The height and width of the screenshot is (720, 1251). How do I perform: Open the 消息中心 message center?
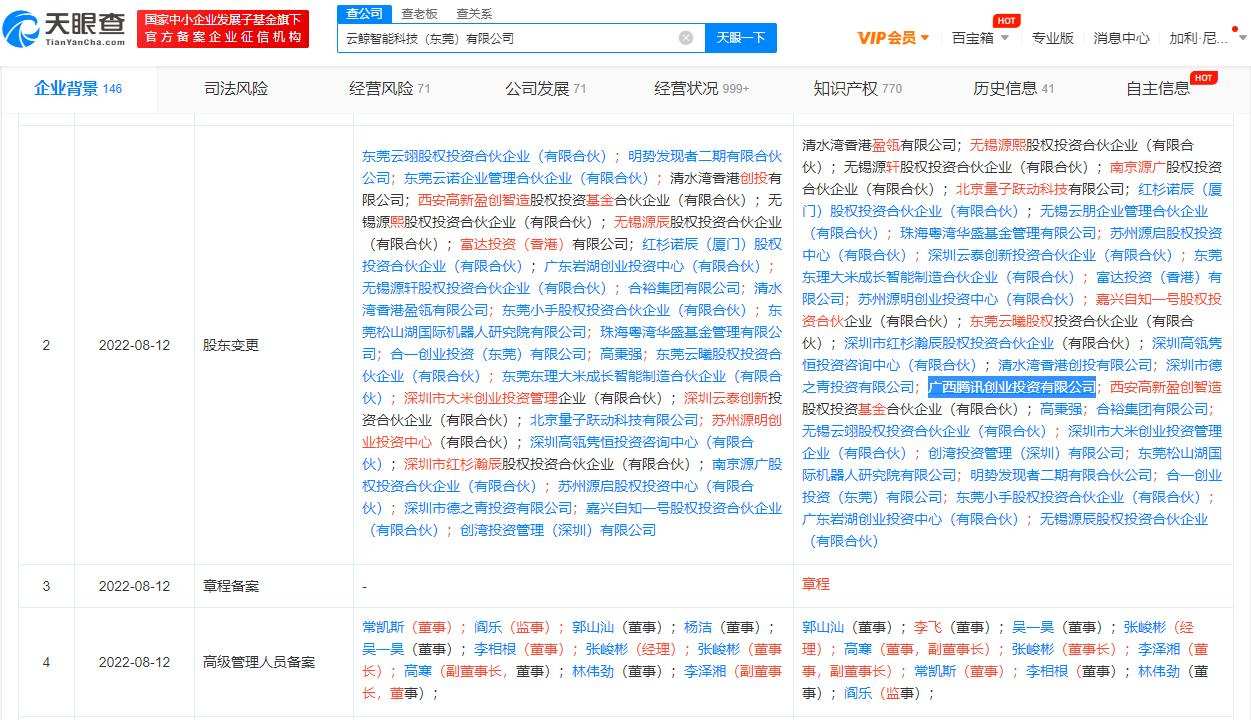1121,37
